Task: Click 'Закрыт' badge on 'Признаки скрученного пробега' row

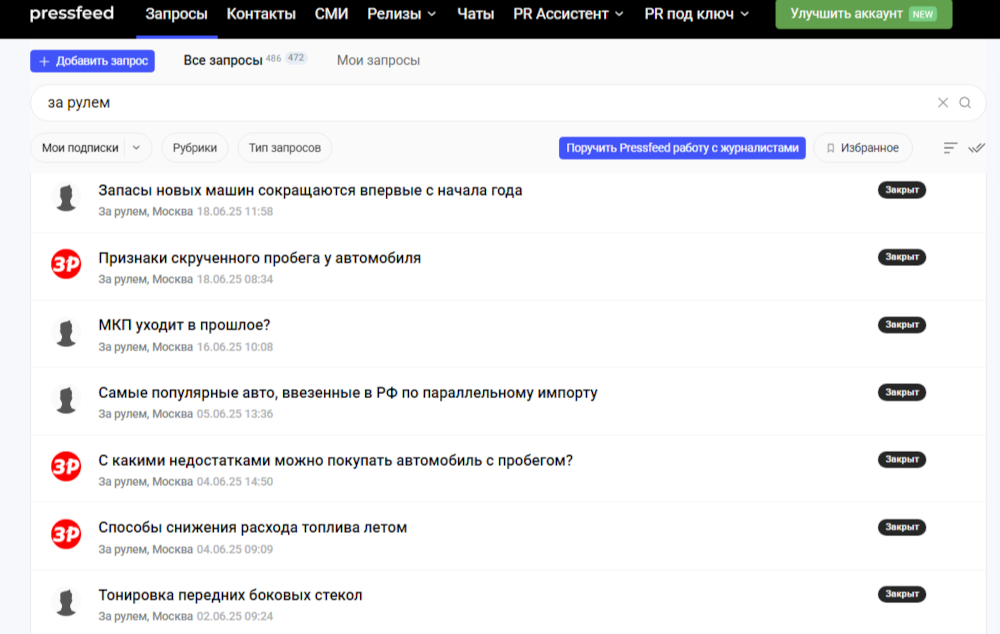Action: click(x=902, y=257)
